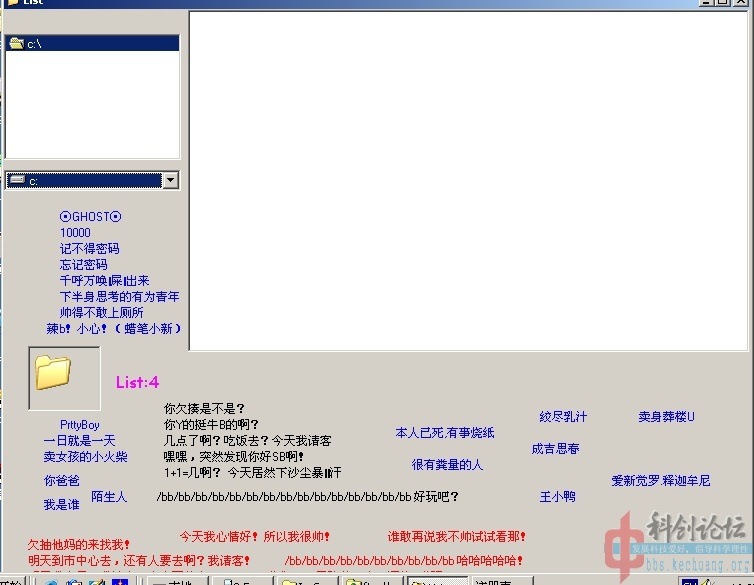754x585 pixels.
Task: Select the c:\ folder in directory list
Action: (x=34, y=44)
